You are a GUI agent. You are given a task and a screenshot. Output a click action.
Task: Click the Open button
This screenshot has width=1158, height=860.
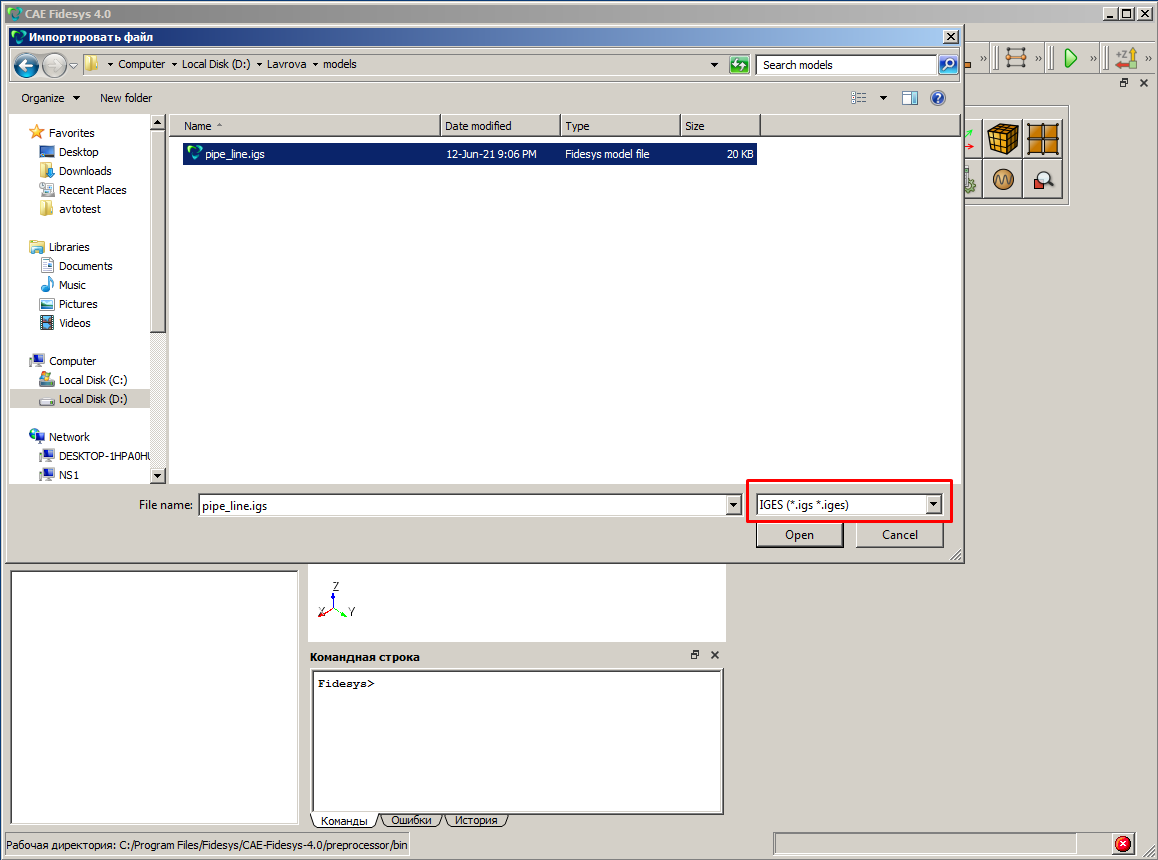coord(799,534)
